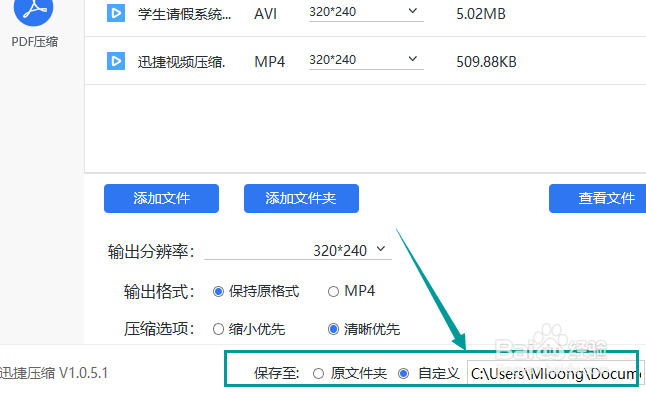Choose 清晰优先 compression option

coord(333,330)
